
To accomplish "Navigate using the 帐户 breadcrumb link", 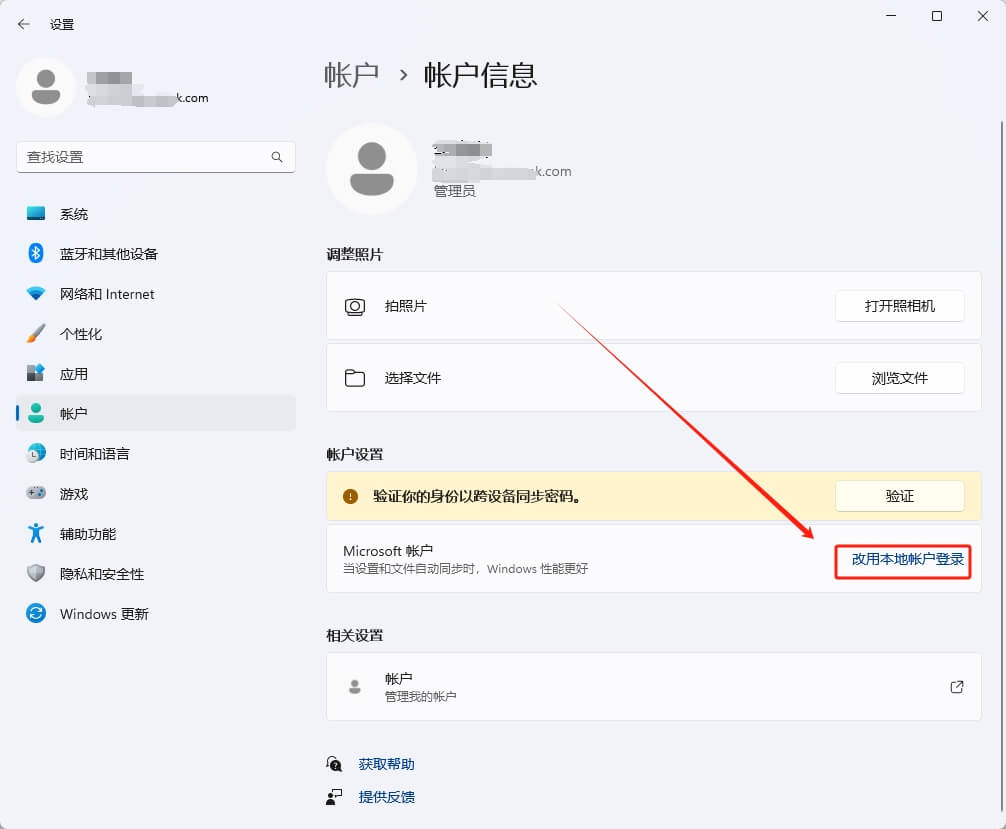I will 352,75.
